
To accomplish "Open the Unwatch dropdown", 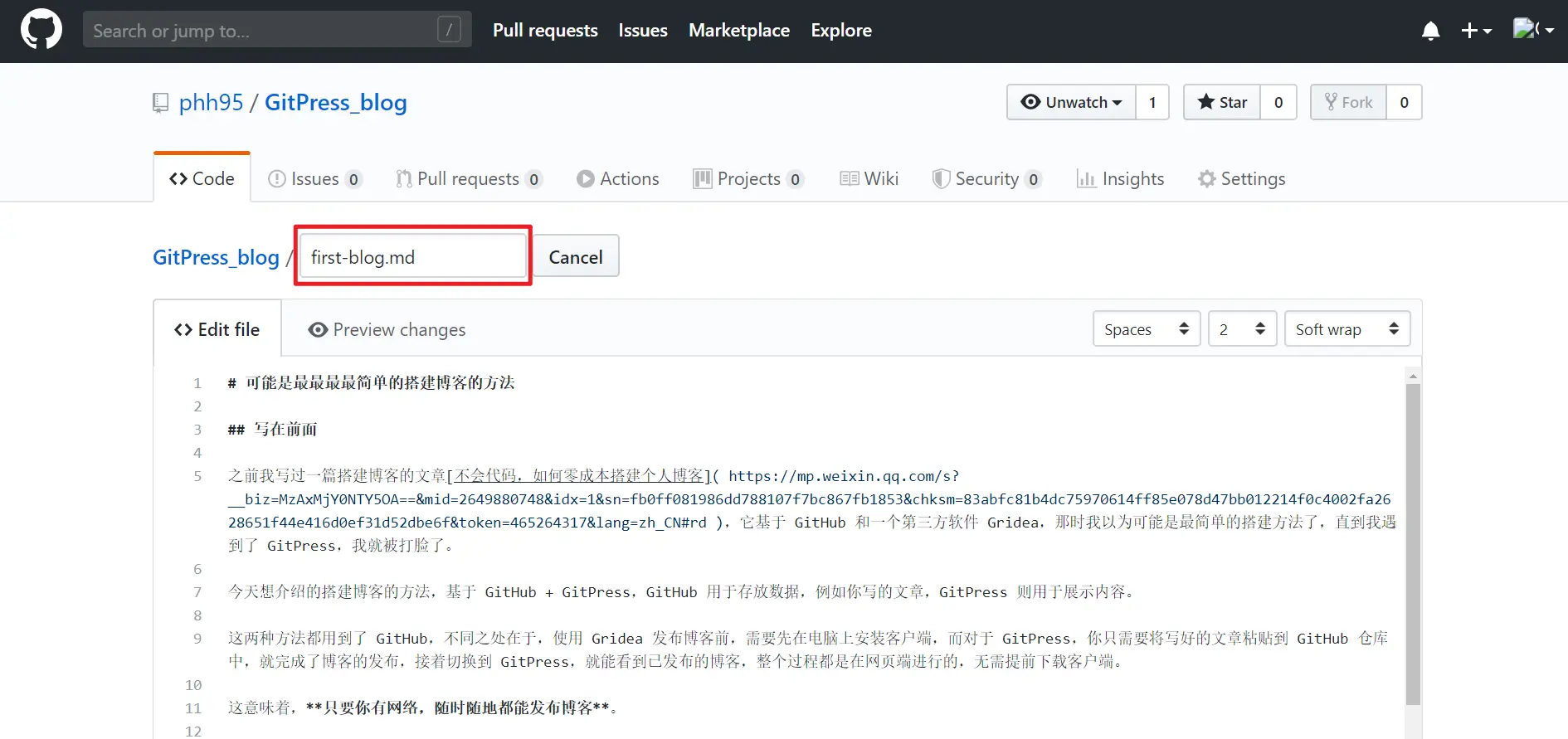I will tap(1071, 102).
